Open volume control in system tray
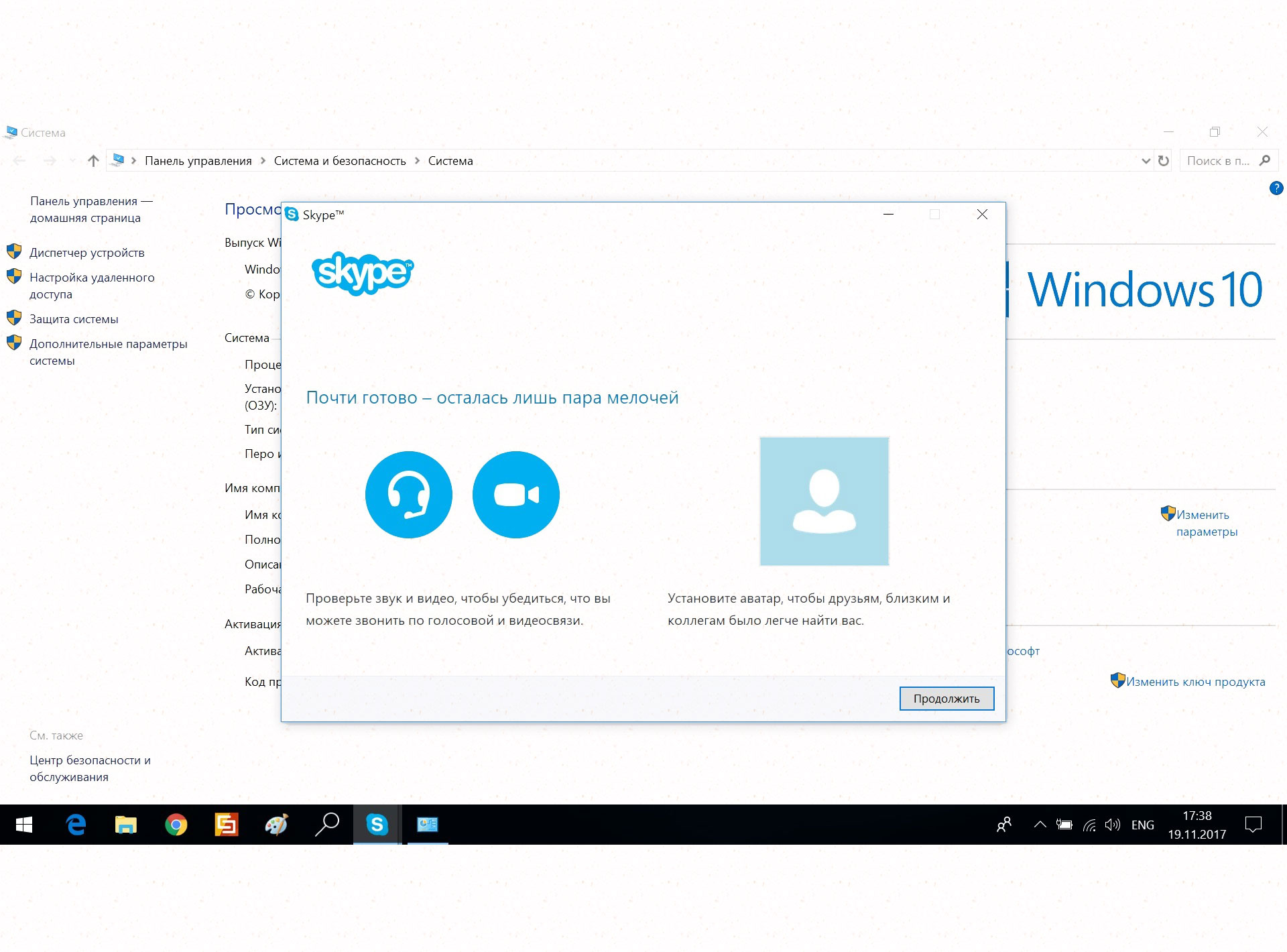The width and height of the screenshot is (1287, 952). [x=1113, y=825]
